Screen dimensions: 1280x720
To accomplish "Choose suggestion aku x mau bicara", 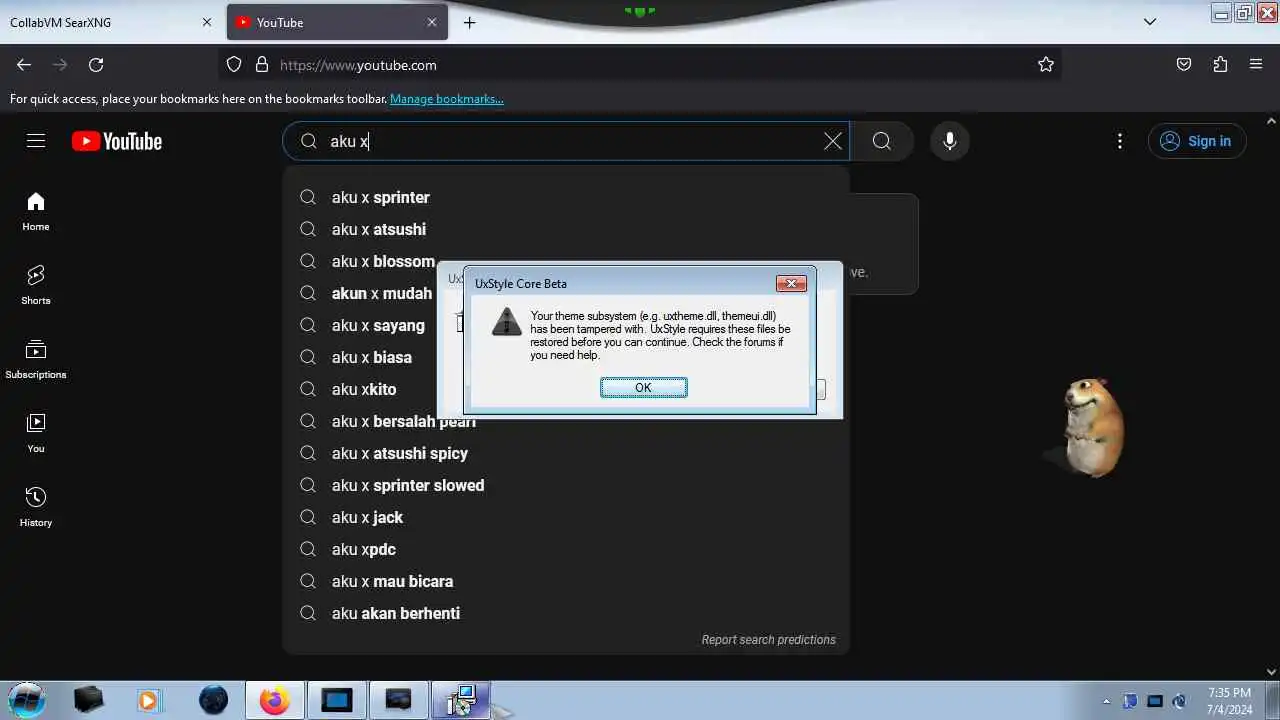I will (566, 581).
